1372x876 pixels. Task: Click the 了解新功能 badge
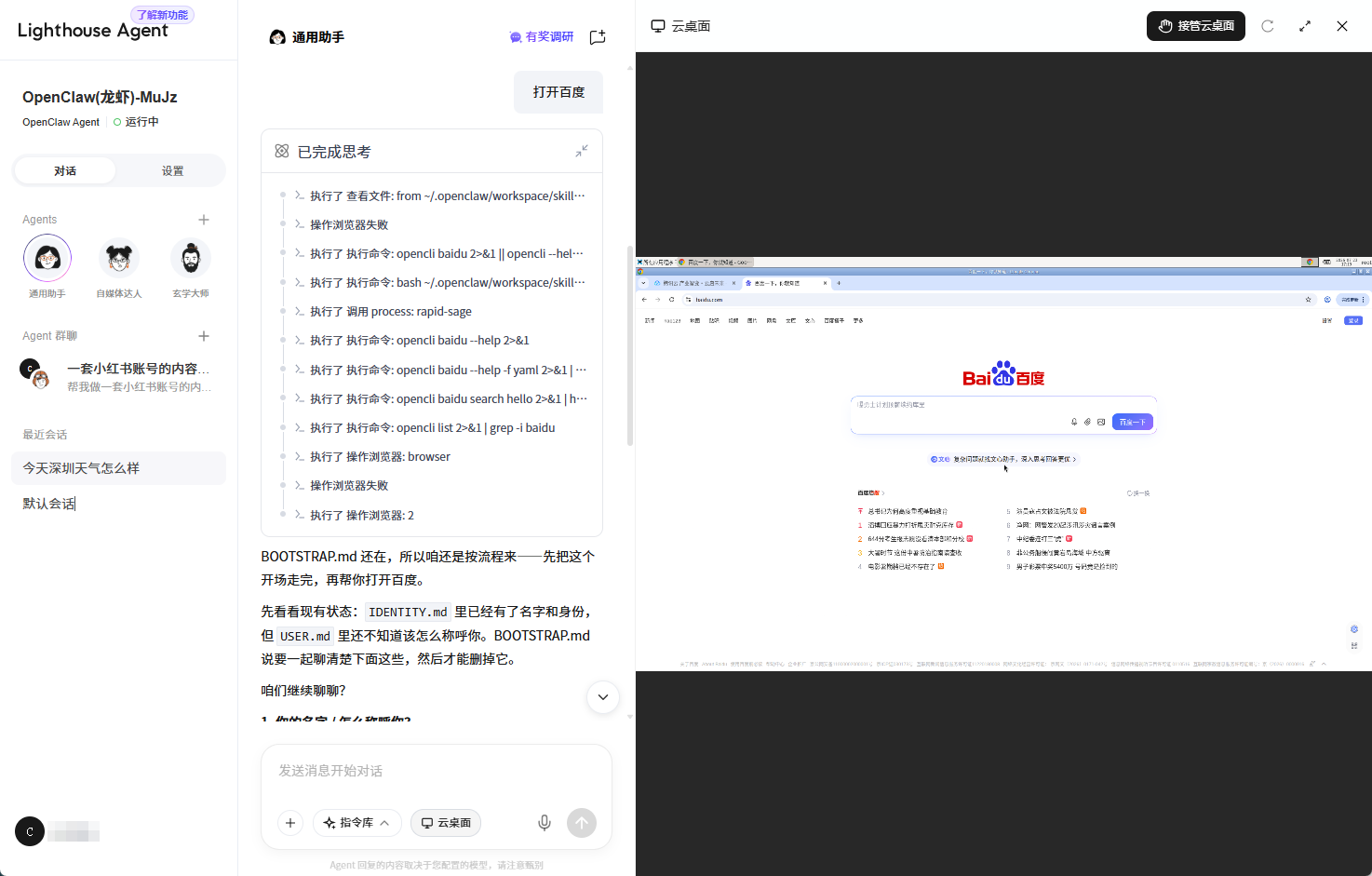[162, 15]
